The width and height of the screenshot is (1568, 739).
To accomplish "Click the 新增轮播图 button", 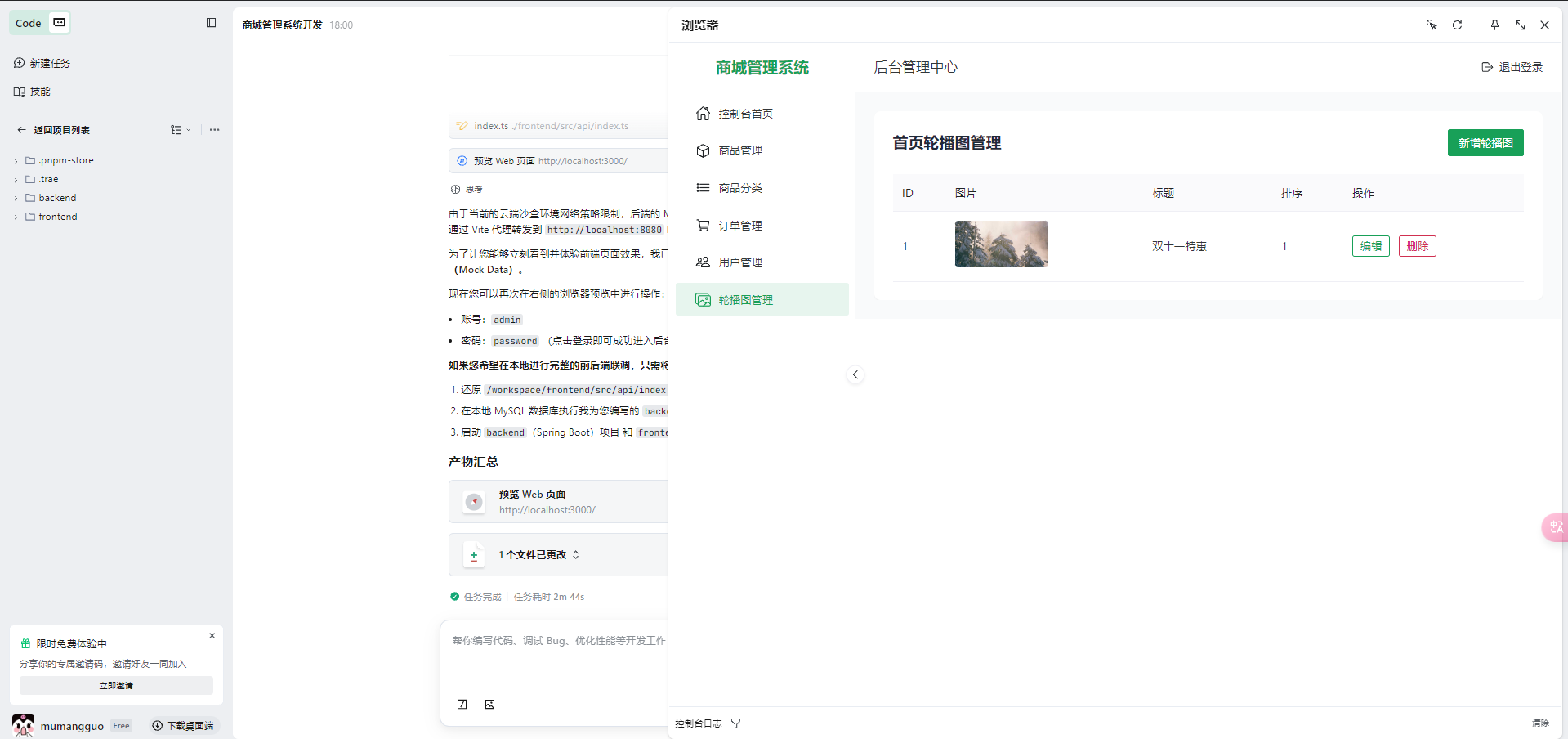I will pyautogui.click(x=1485, y=143).
